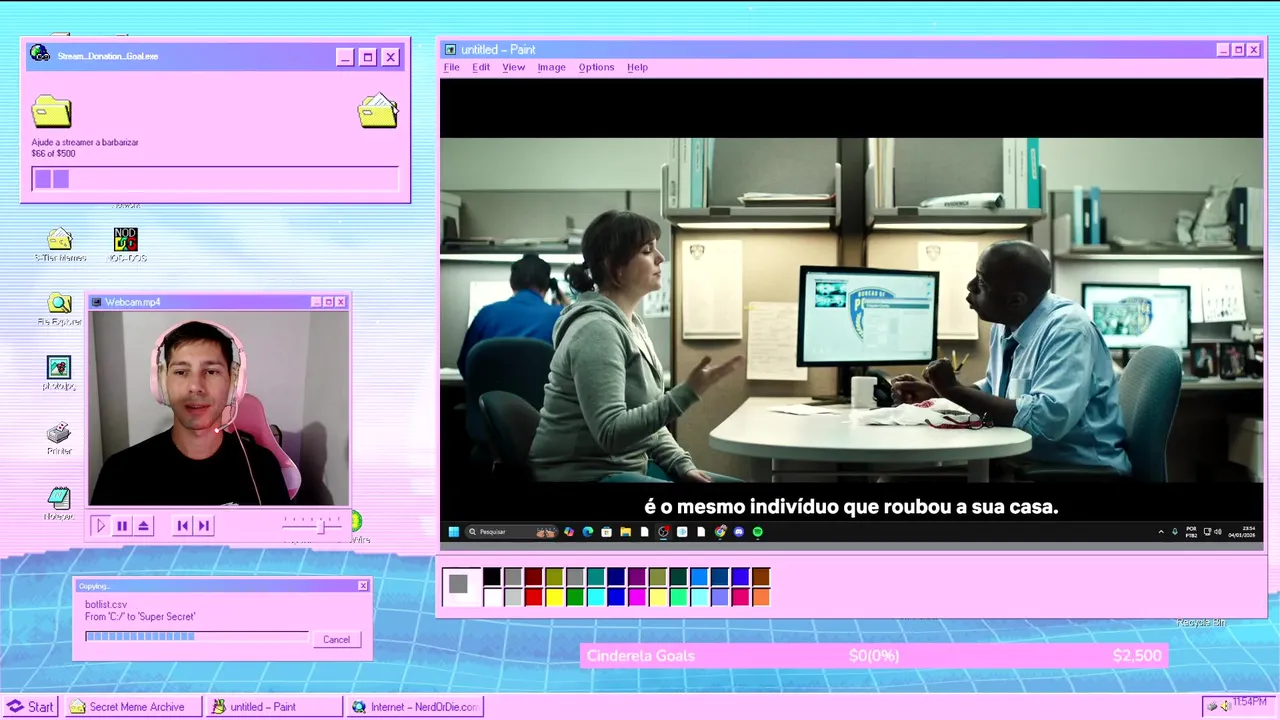
Task: Skip to previous track in Webcam player
Action: pyautogui.click(x=182, y=526)
